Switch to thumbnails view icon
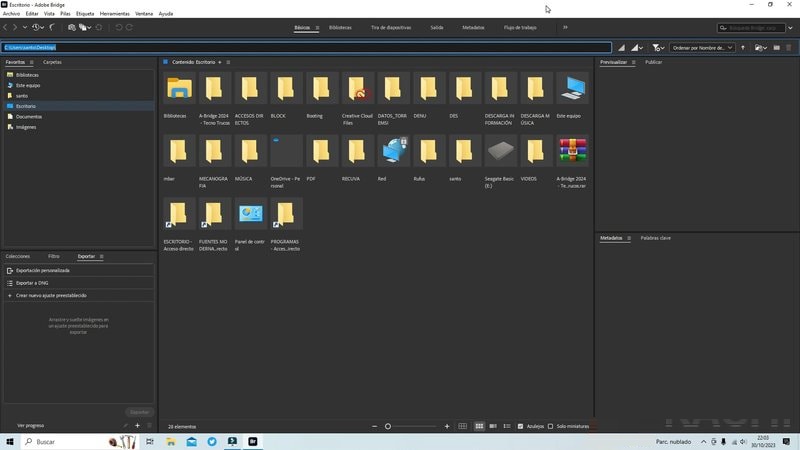This screenshot has width=800, height=450. pyautogui.click(x=479, y=426)
